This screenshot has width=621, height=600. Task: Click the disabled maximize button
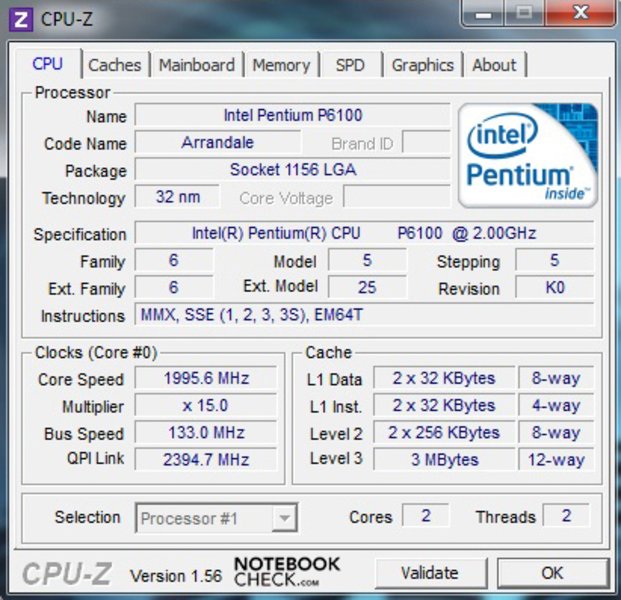[x=524, y=13]
